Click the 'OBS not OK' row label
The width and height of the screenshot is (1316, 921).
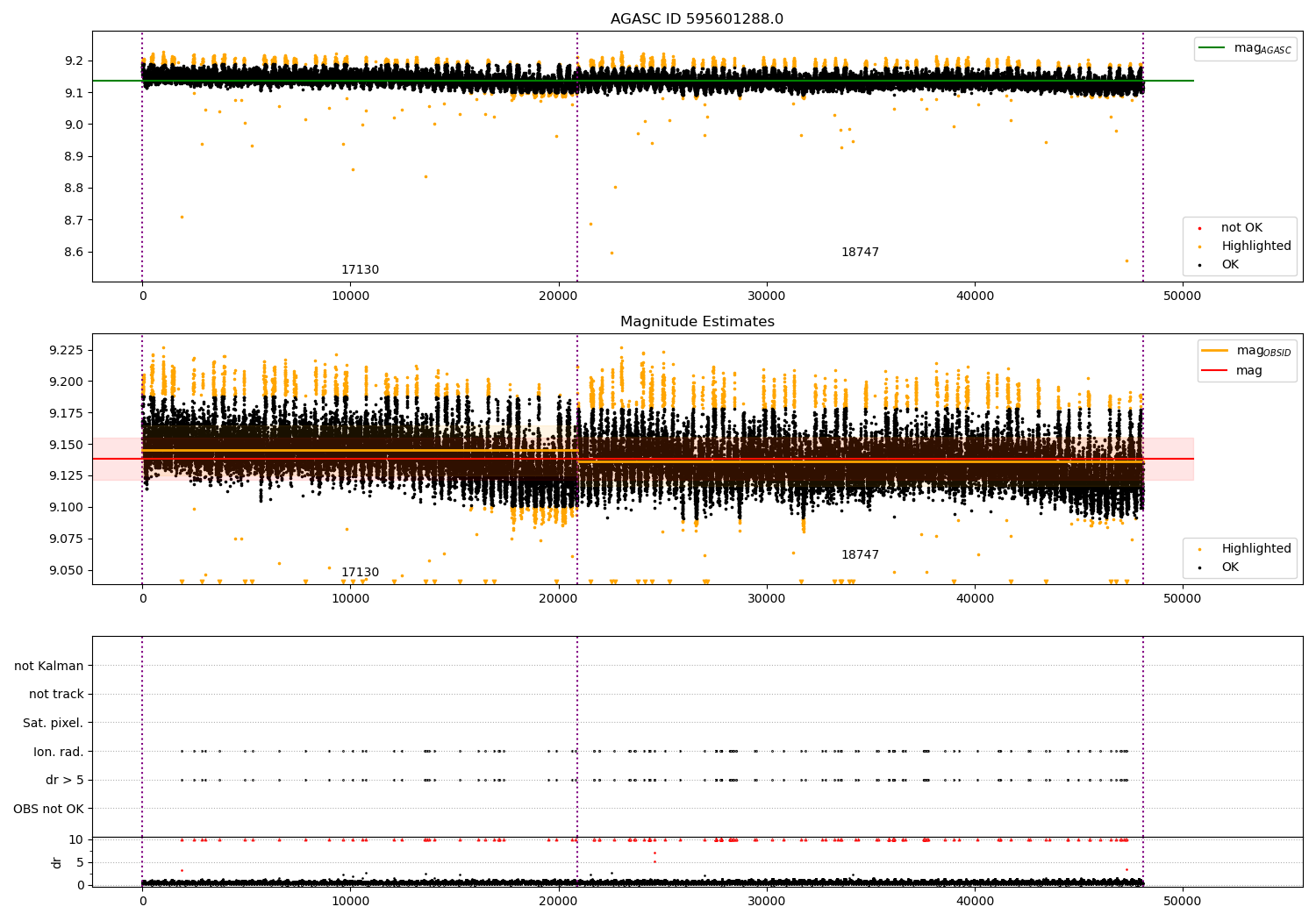pyautogui.click(x=48, y=809)
